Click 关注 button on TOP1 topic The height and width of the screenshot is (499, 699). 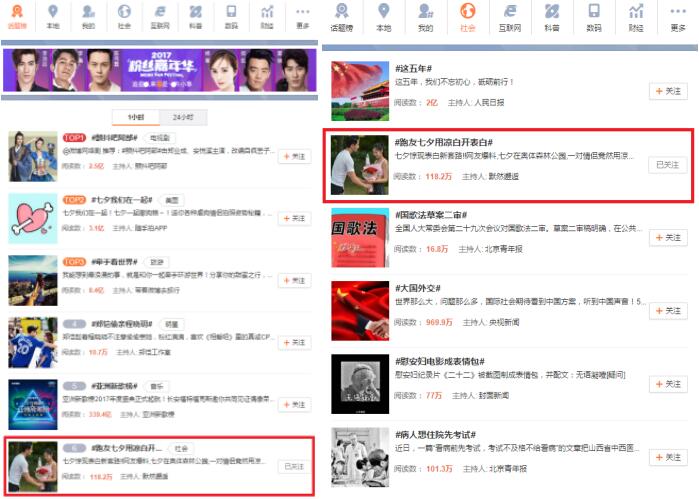295,156
